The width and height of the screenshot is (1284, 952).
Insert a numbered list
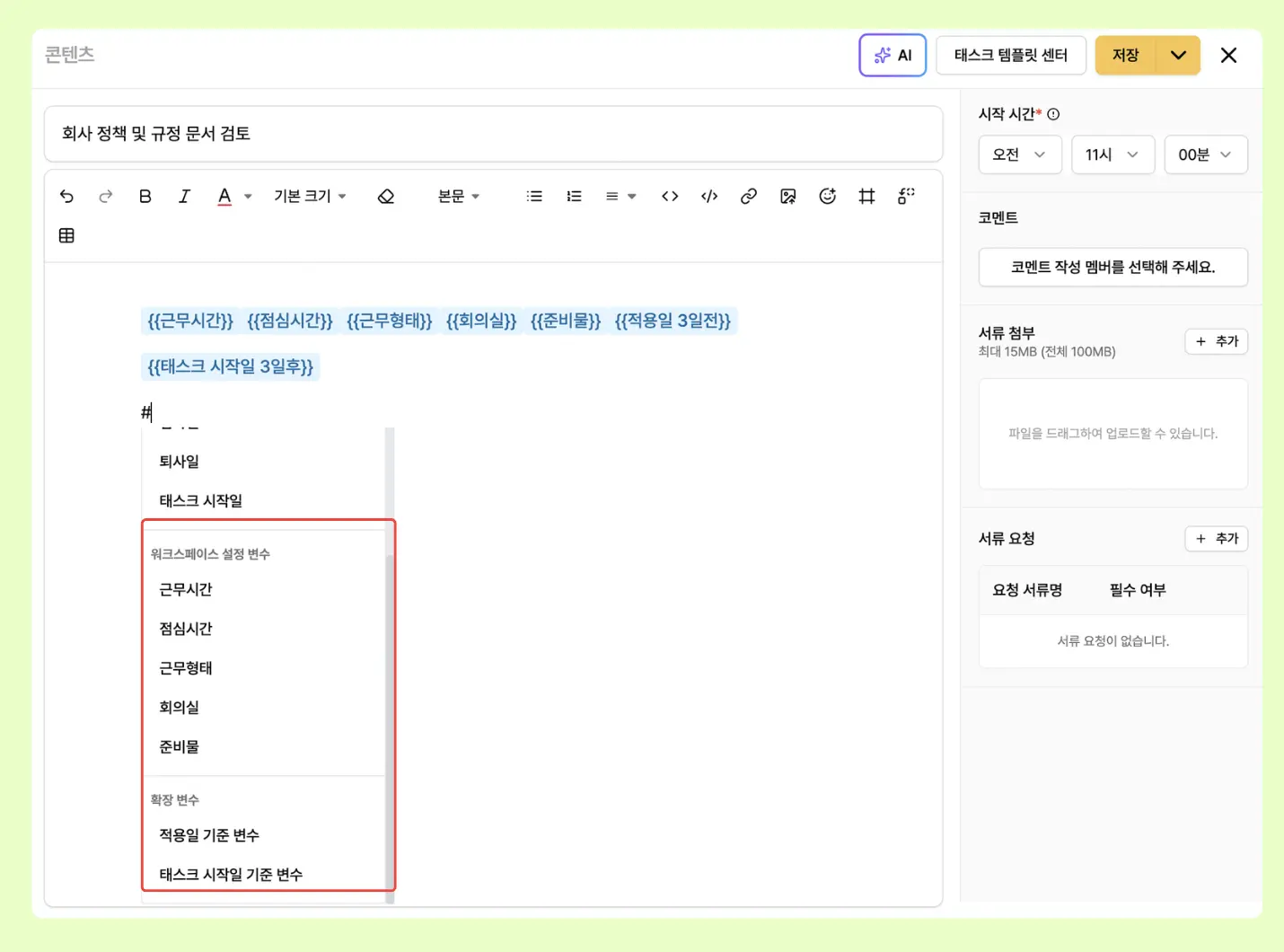pos(574,196)
